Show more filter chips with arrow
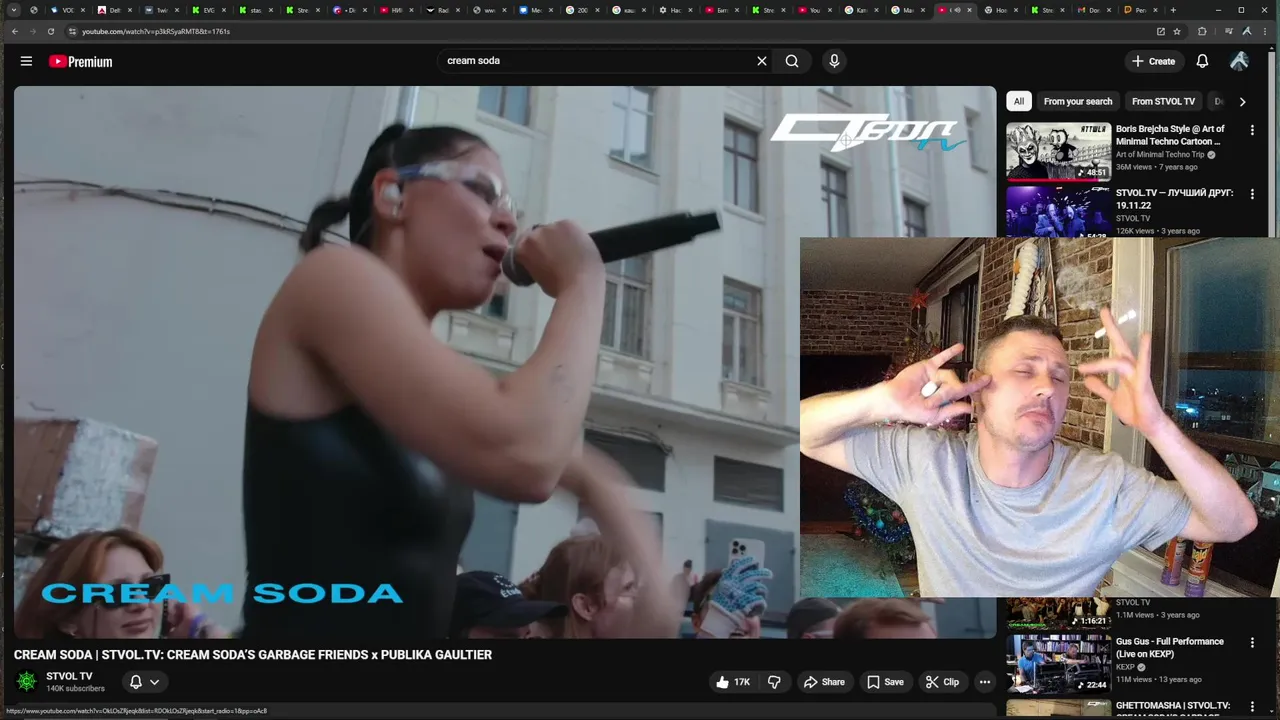 click(x=1242, y=101)
